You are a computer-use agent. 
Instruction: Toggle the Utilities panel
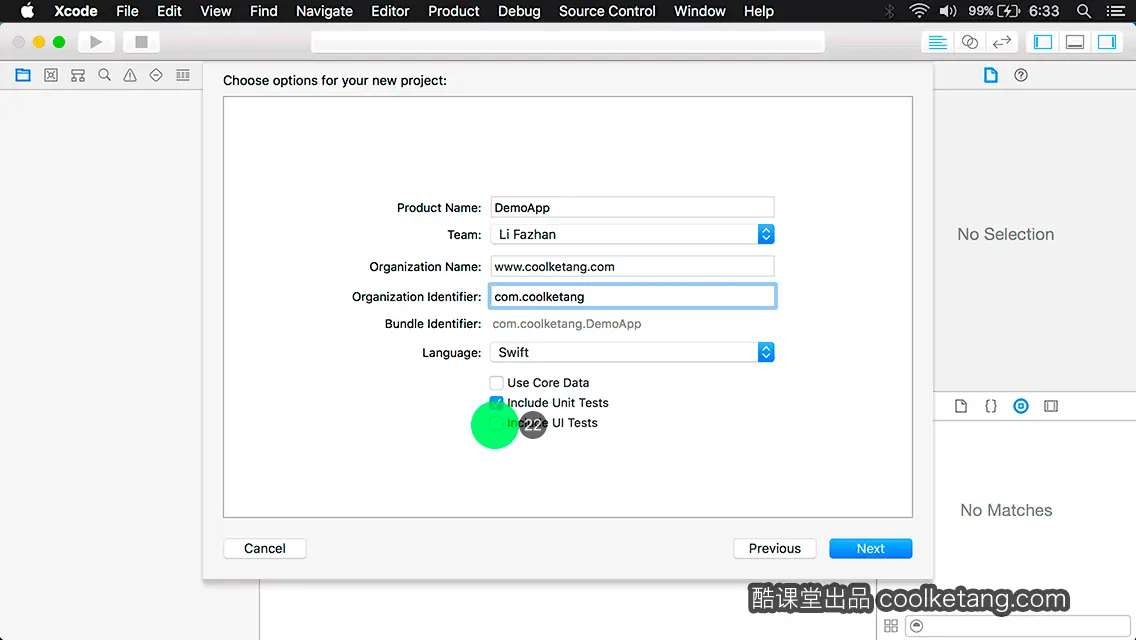[1106, 42]
